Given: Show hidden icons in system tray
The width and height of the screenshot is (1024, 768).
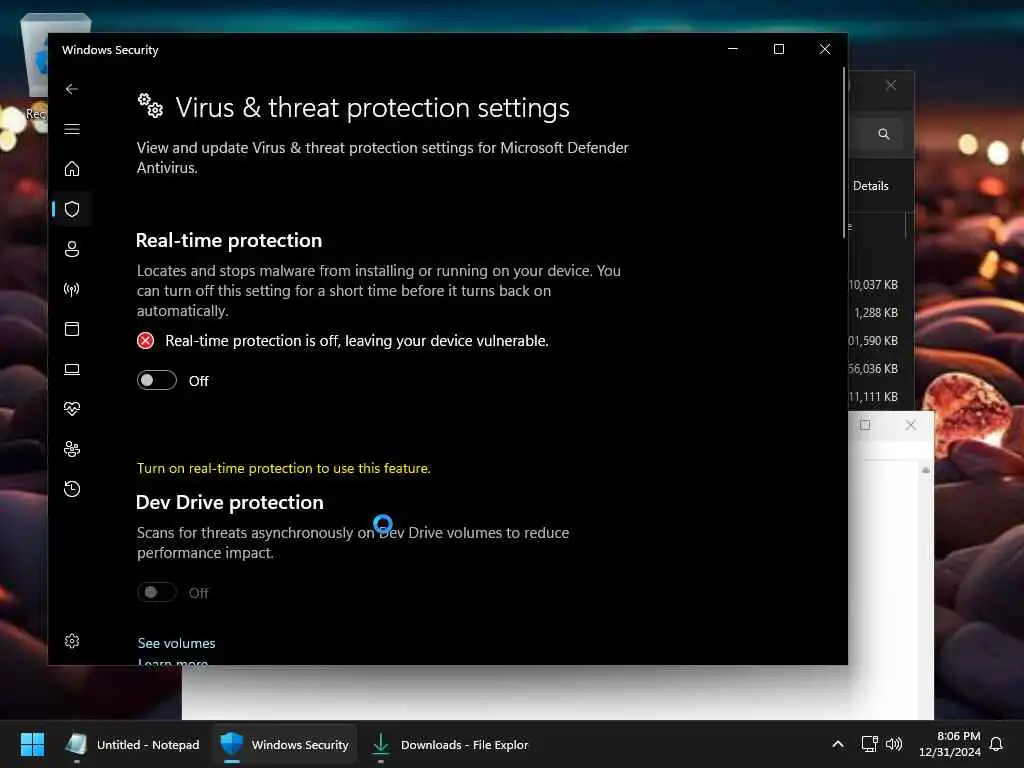Looking at the screenshot, I should coord(838,744).
